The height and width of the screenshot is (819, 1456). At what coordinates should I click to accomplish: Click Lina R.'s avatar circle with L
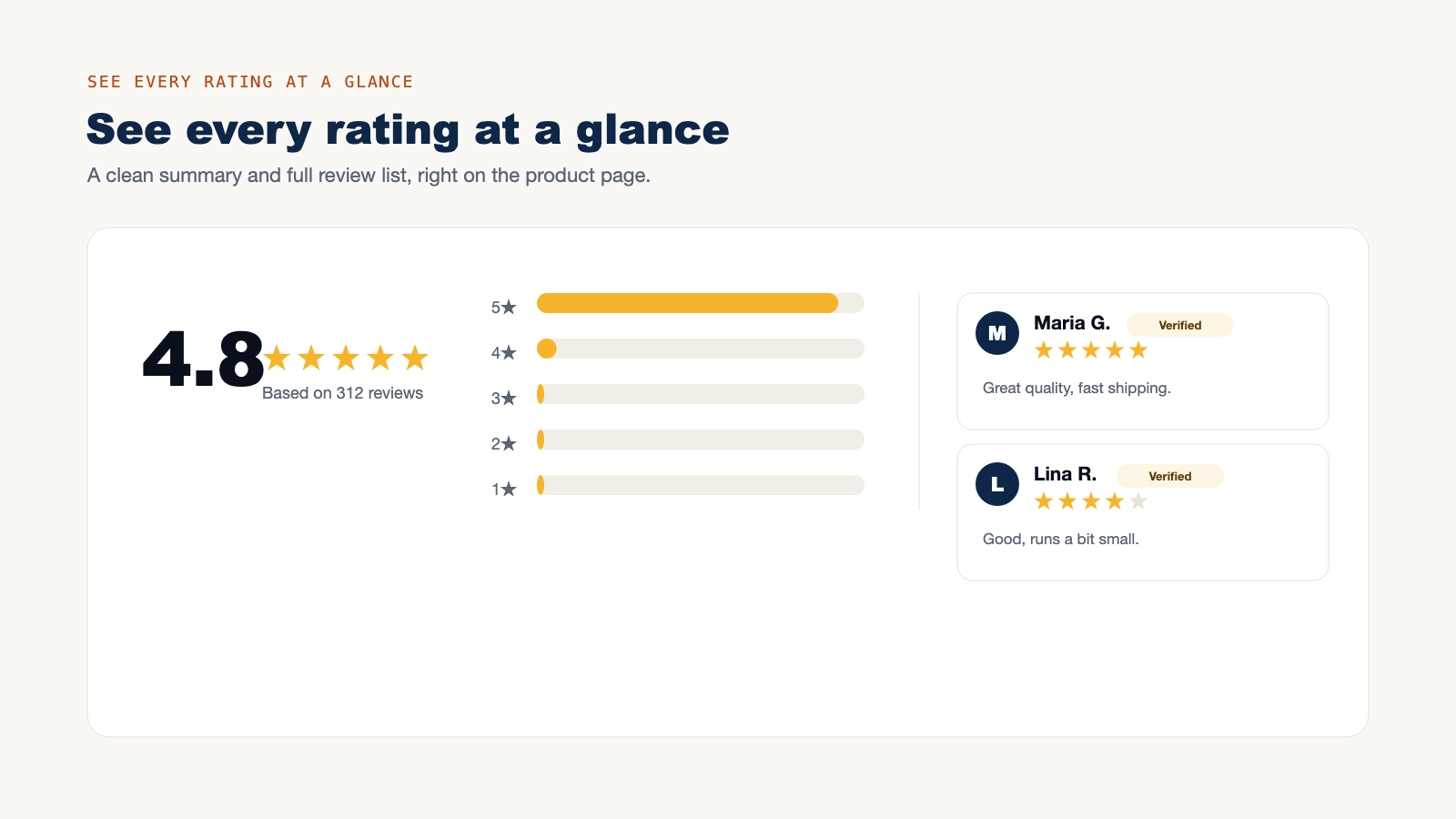click(x=997, y=484)
